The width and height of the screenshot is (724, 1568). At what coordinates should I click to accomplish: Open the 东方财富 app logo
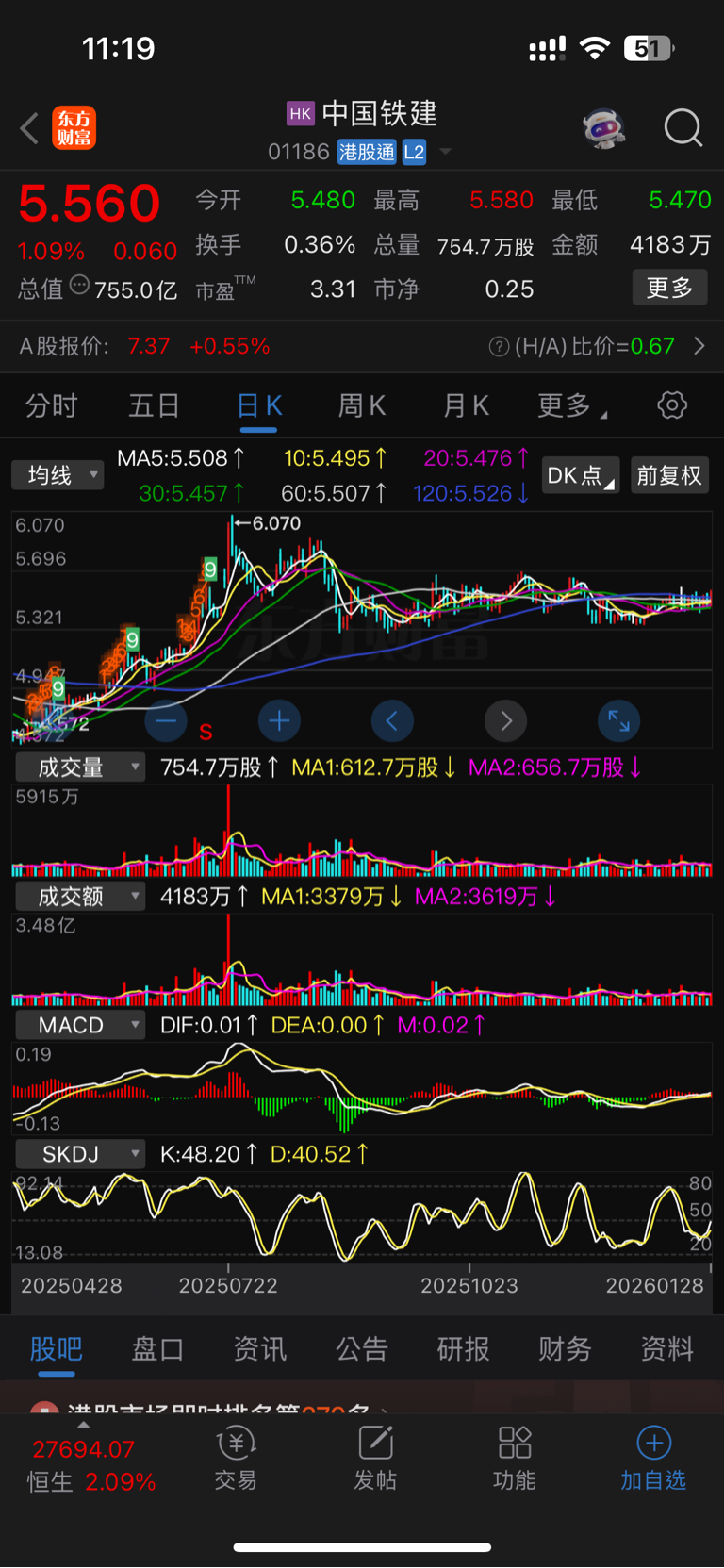tap(74, 128)
